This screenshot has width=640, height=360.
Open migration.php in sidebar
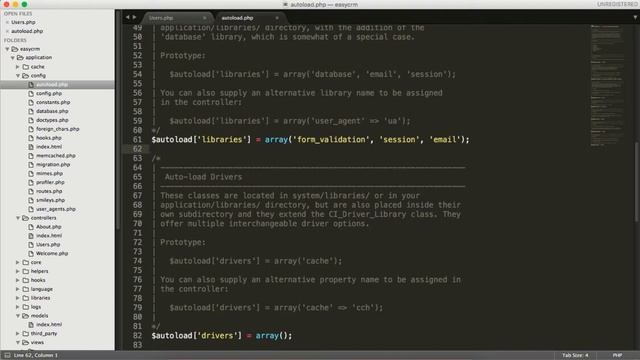pos(53,164)
